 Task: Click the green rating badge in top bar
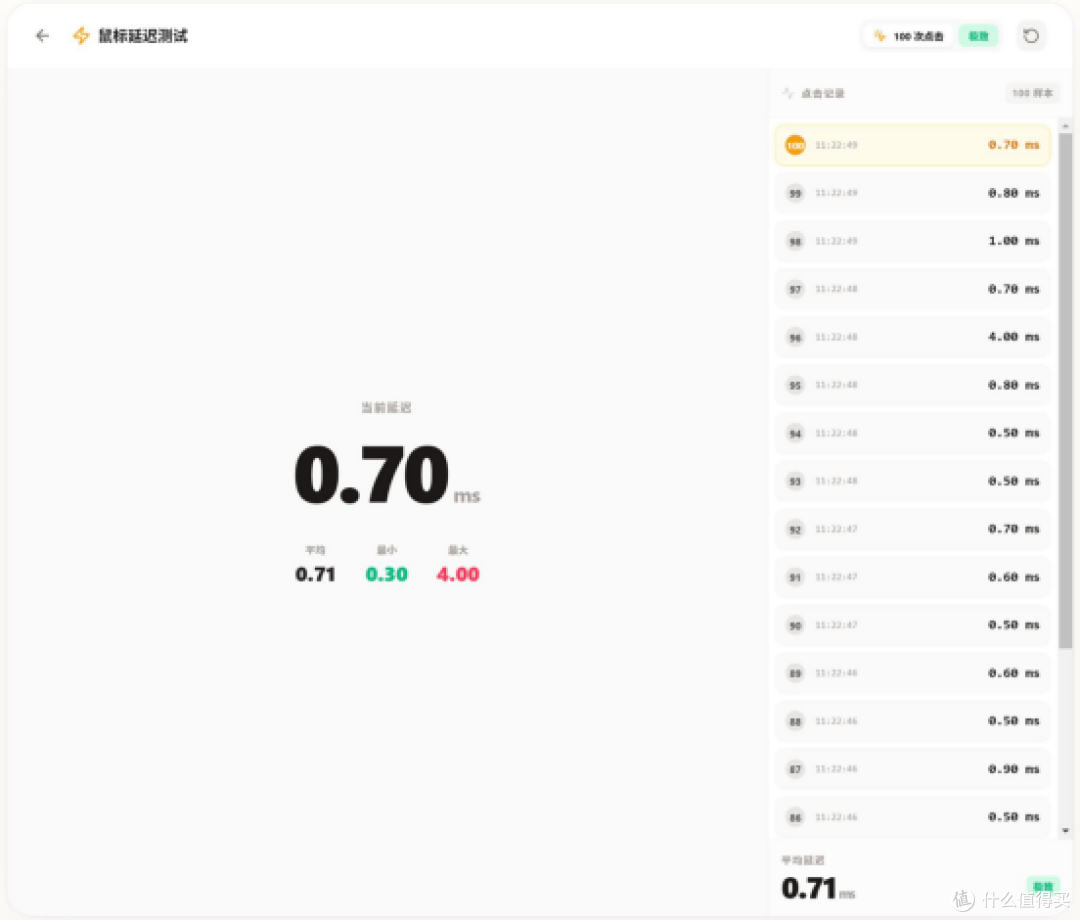[978, 36]
